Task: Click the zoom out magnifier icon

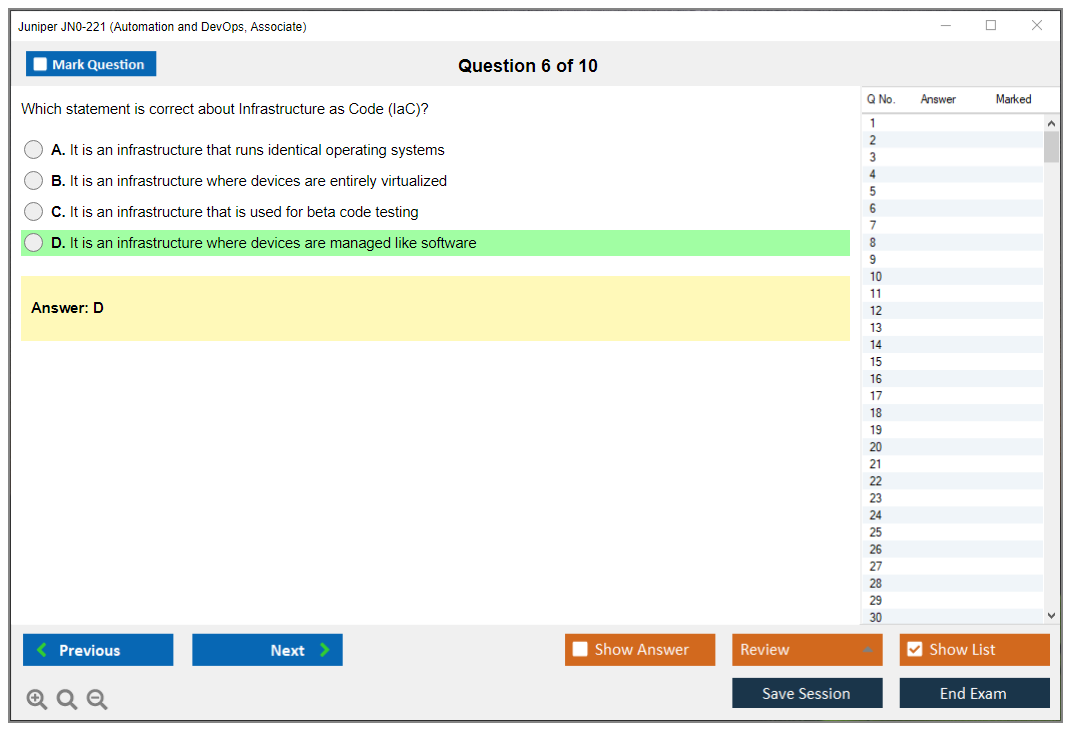Action: [x=97, y=700]
